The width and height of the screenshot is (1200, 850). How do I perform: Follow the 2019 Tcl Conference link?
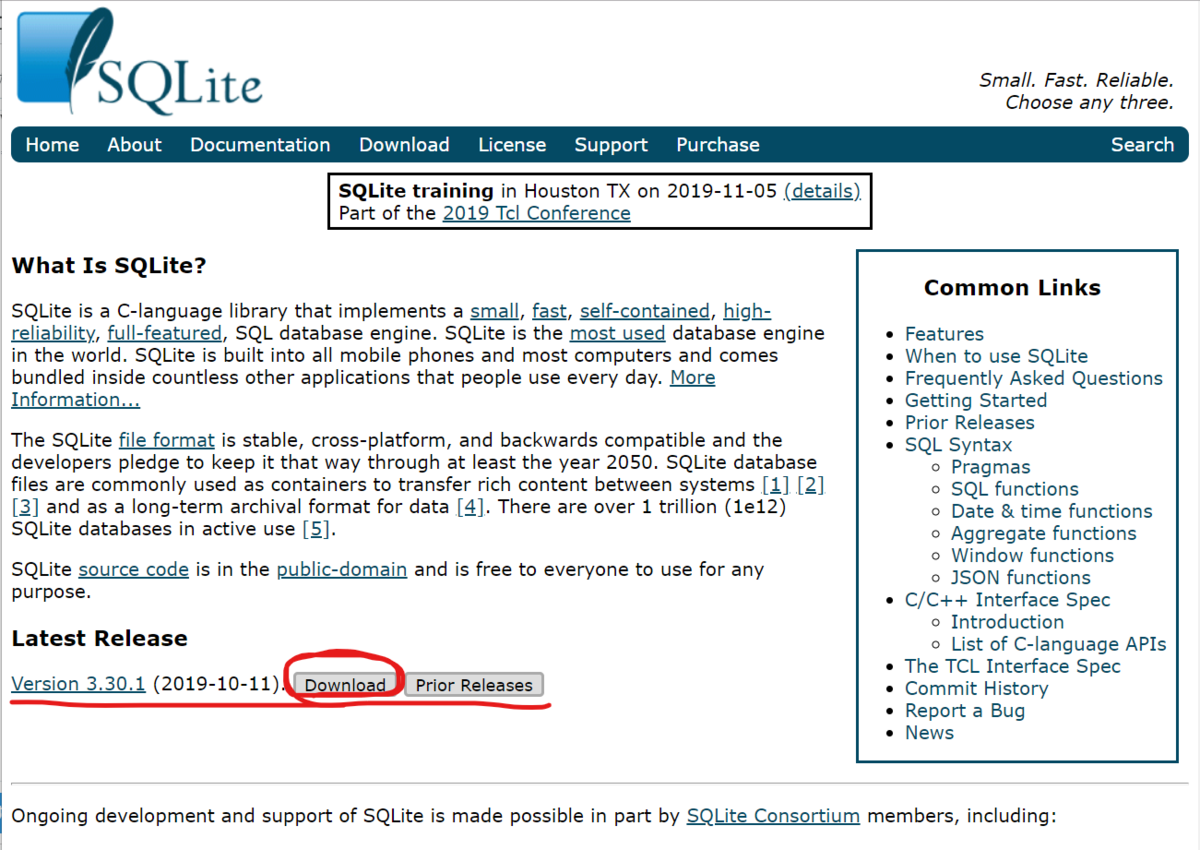(x=536, y=213)
